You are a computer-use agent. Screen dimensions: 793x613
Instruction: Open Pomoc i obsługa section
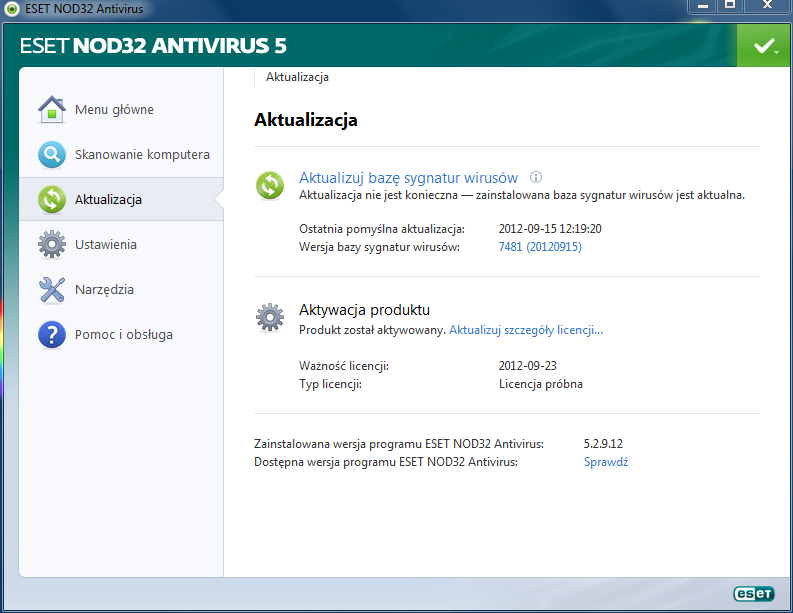121,334
